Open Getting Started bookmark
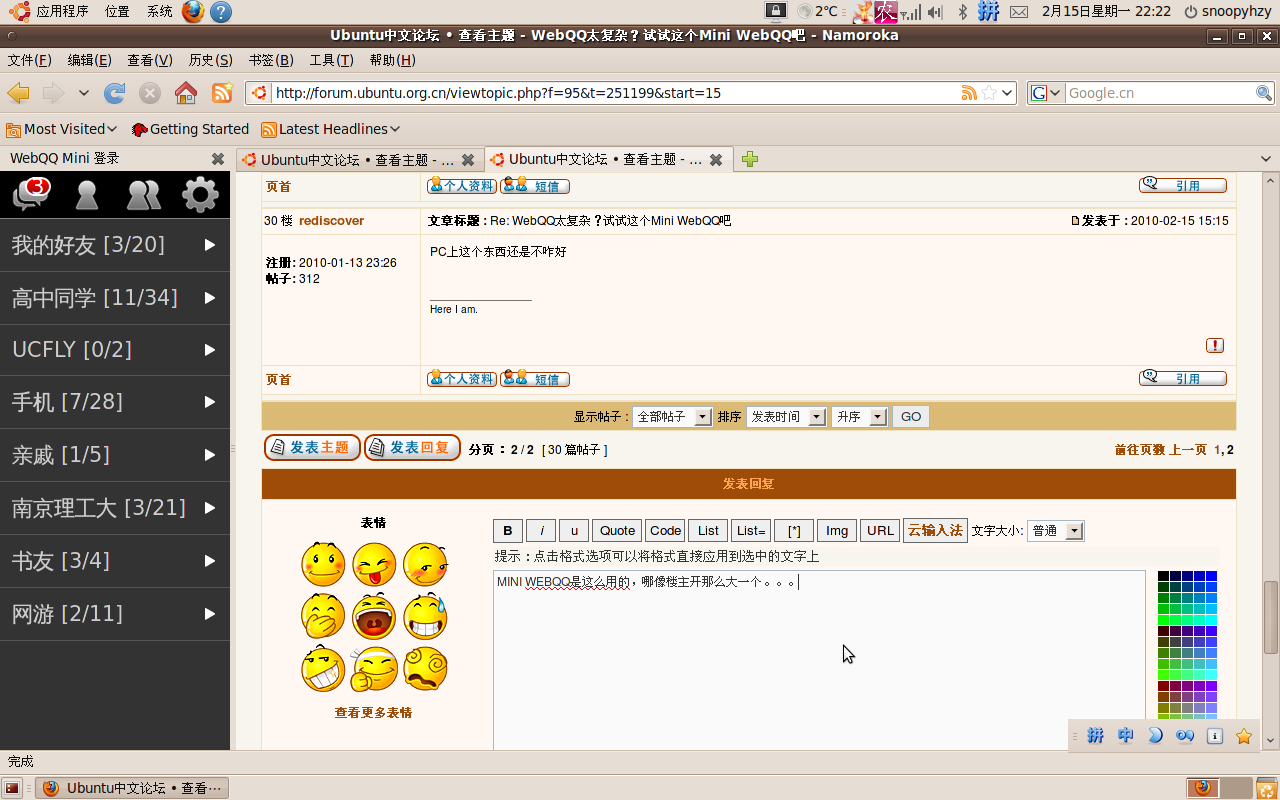 coord(190,129)
